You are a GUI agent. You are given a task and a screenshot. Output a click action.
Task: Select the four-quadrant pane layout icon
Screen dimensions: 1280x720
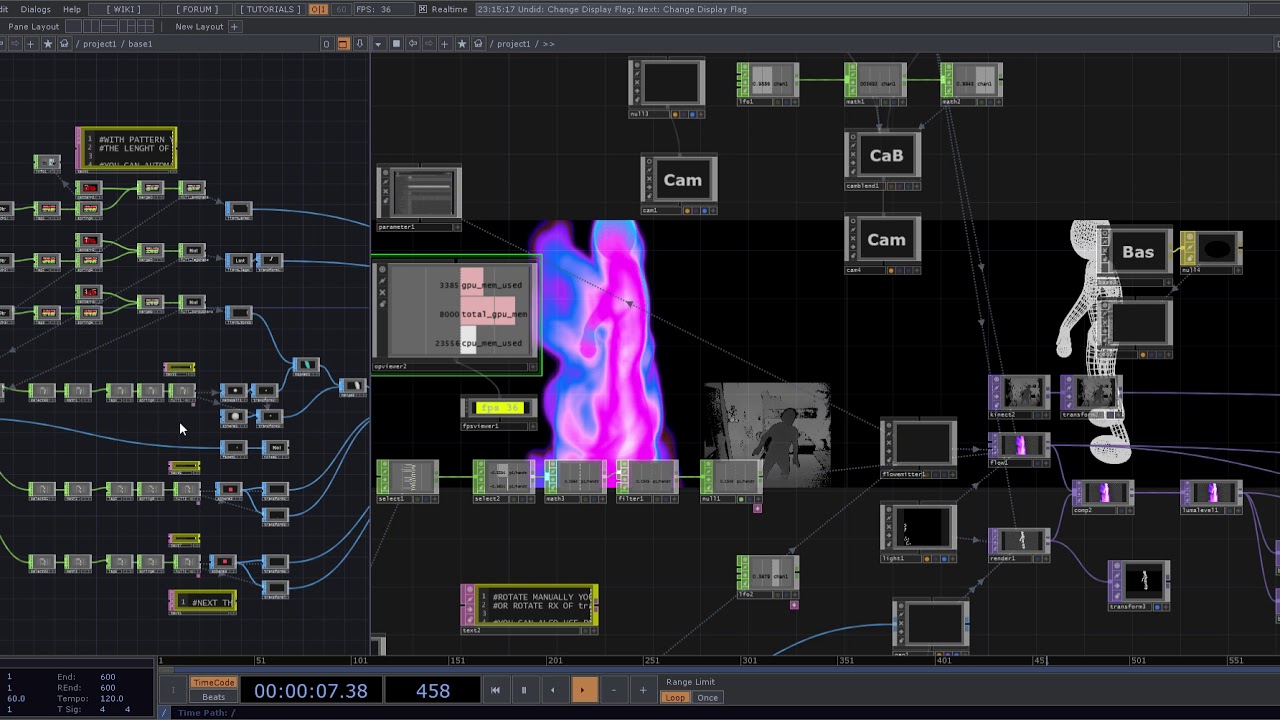point(146,26)
